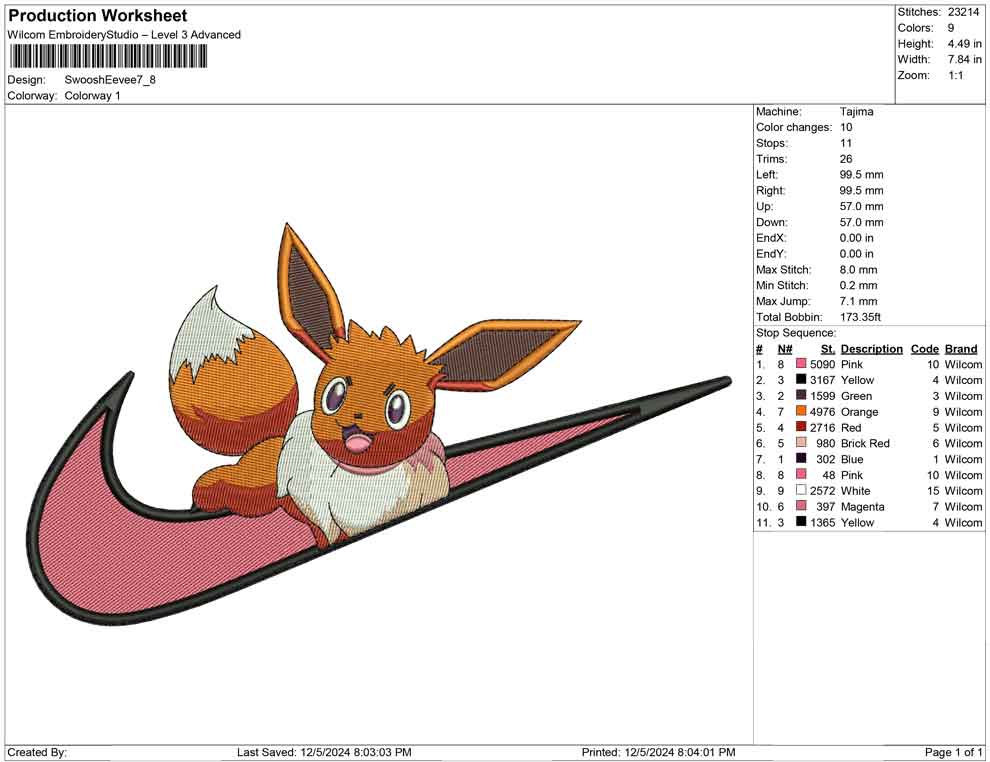Click the 'EndX:' label
The height and width of the screenshot is (762, 990).
pyautogui.click(x=771, y=238)
